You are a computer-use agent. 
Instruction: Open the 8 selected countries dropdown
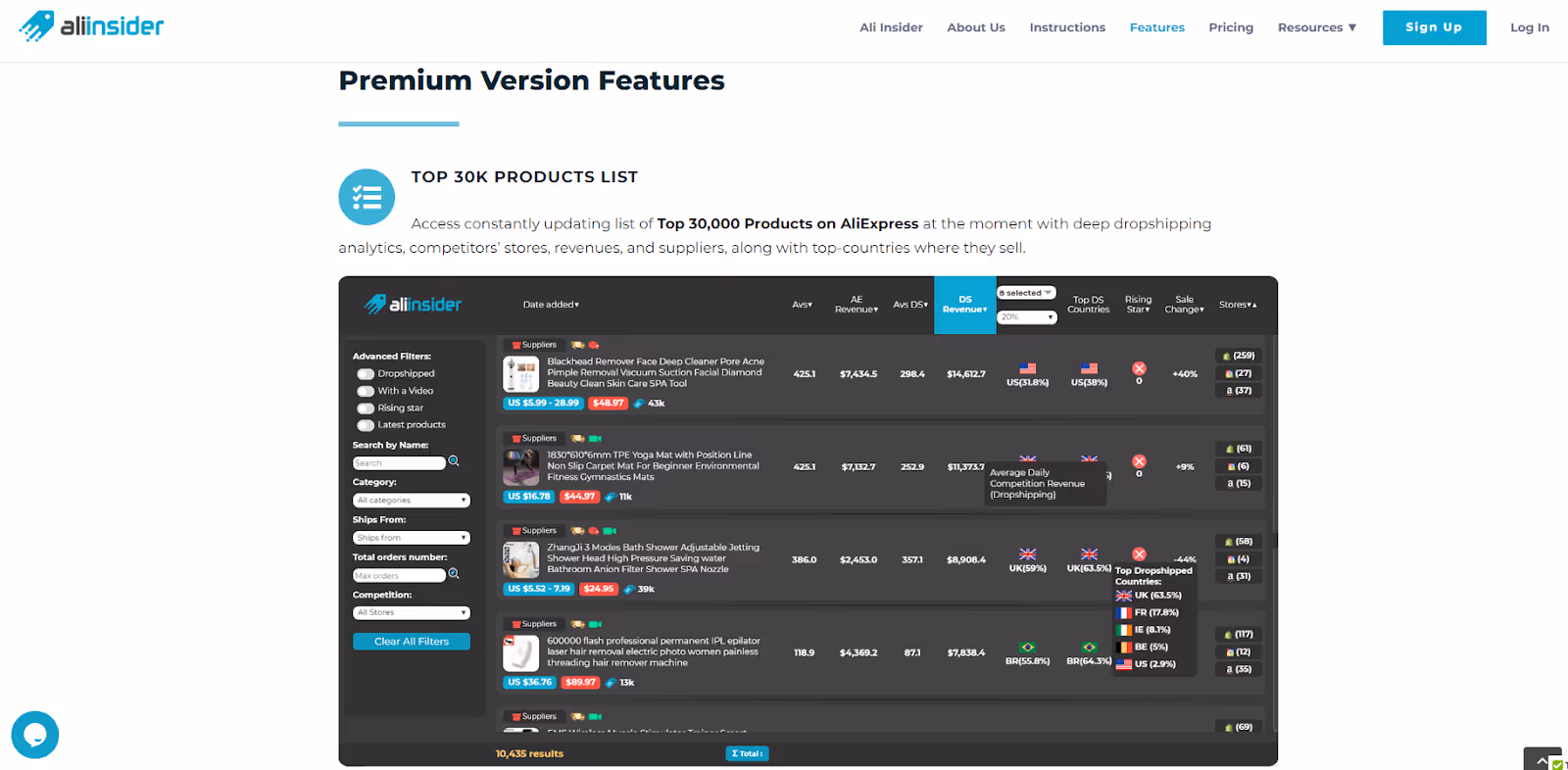pos(1026,293)
